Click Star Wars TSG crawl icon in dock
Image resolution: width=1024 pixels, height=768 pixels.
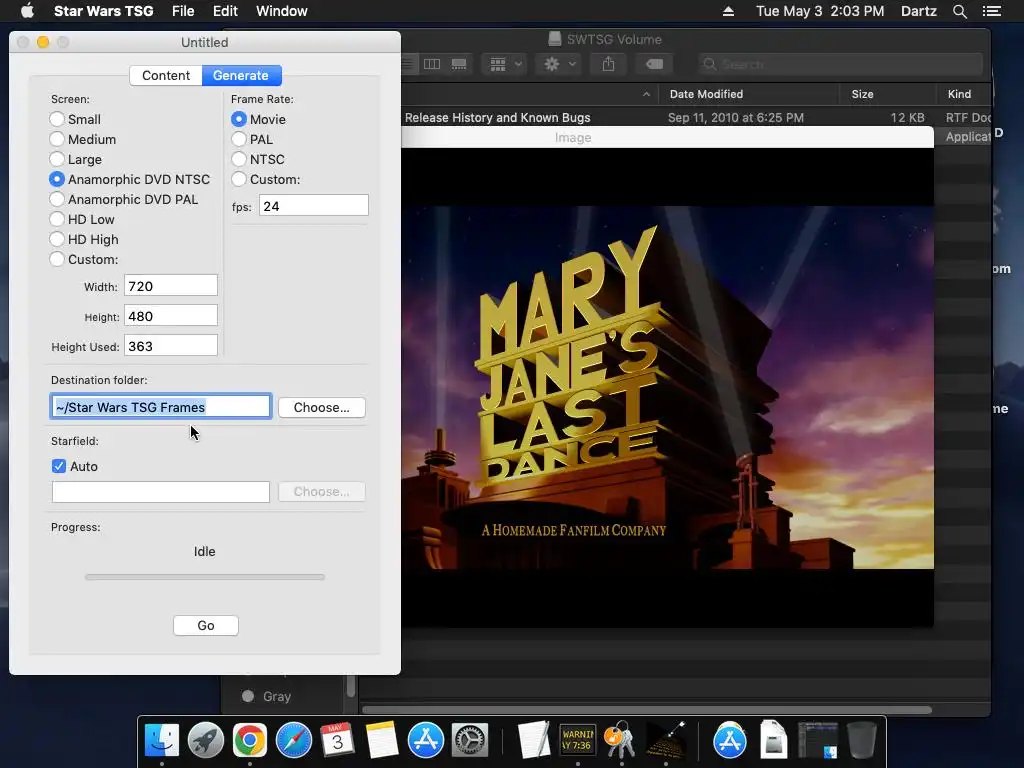click(665, 741)
